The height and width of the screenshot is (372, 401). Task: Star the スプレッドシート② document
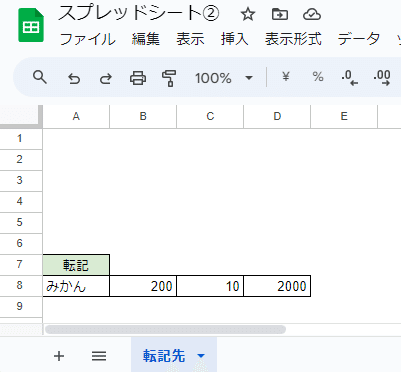point(248,14)
